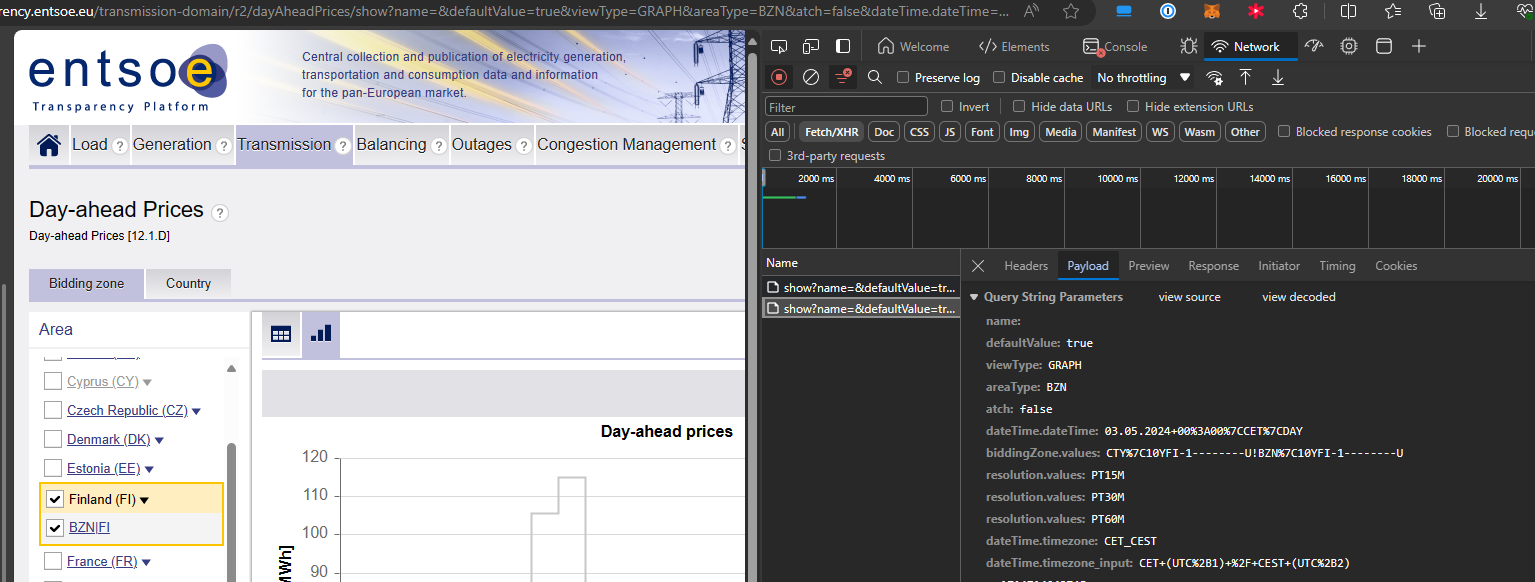Image resolution: width=1535 pixels, height=582 pixels.
Task: Click the Export HAR download arrow
Action: (x=1277, y=77)
